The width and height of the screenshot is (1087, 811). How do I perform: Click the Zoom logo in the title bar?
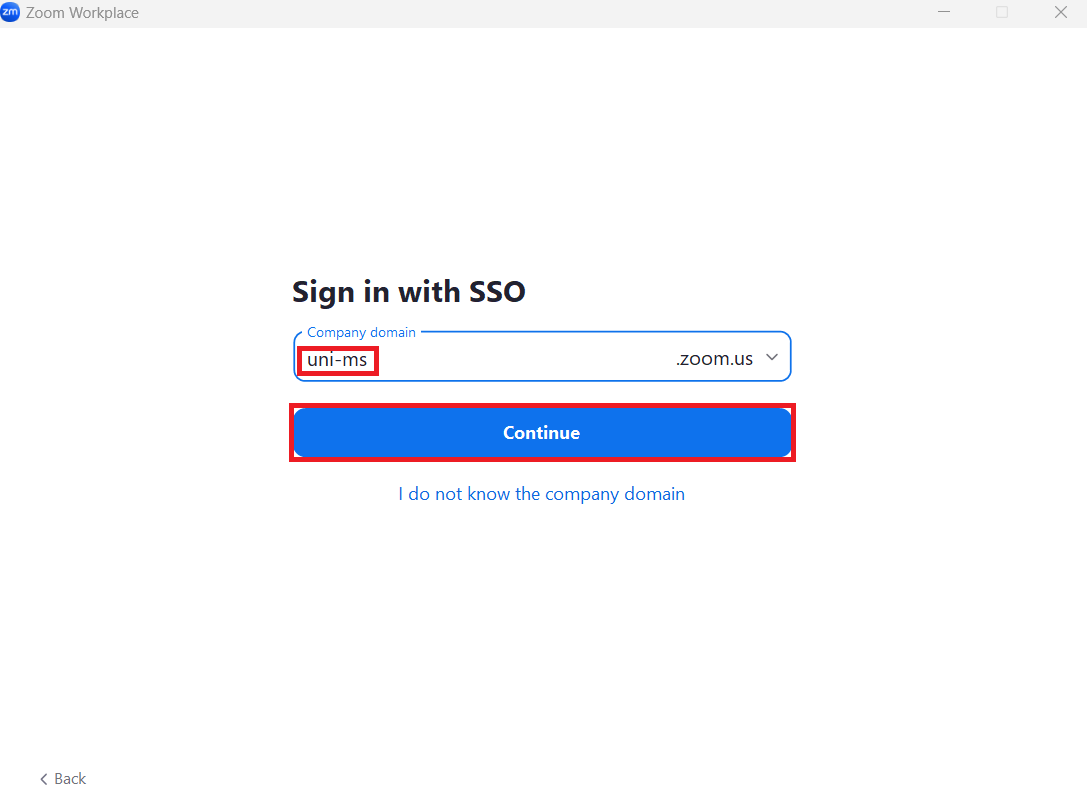[x=10, y=13]
